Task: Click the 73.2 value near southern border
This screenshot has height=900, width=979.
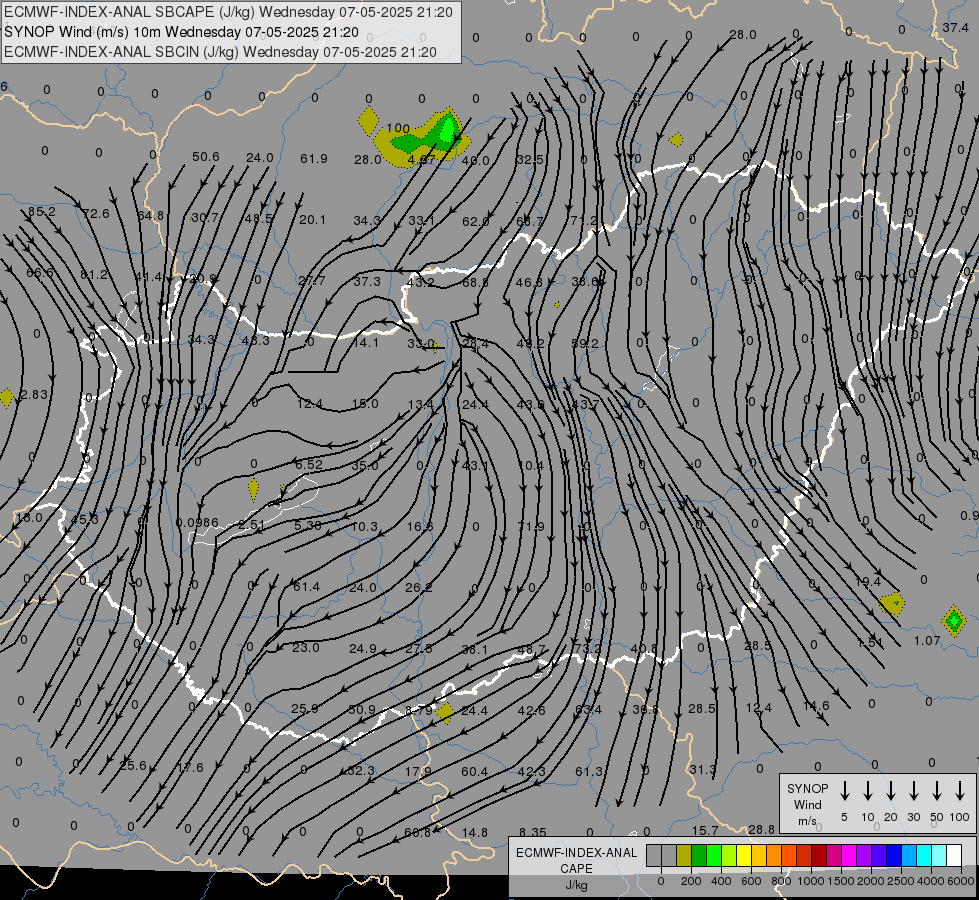Action: click(587, 648)
